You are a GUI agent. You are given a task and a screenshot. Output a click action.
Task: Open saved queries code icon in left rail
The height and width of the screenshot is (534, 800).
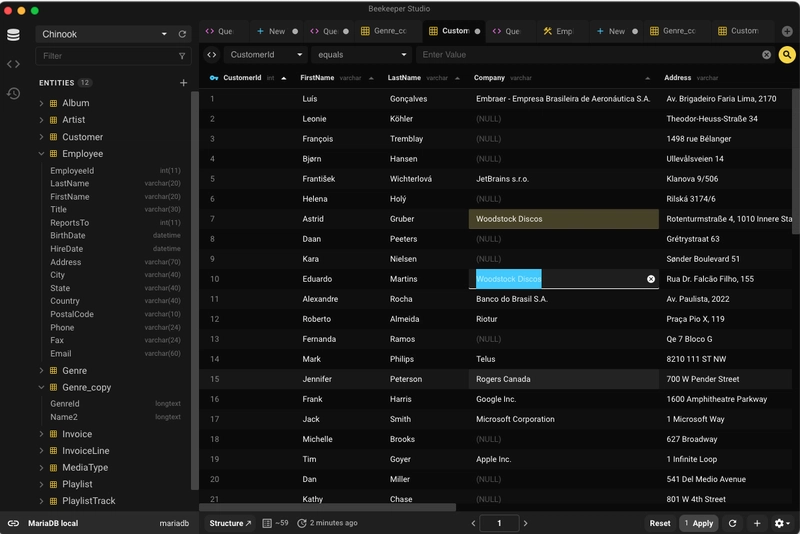pyautogui.click(x=13, y=64)
